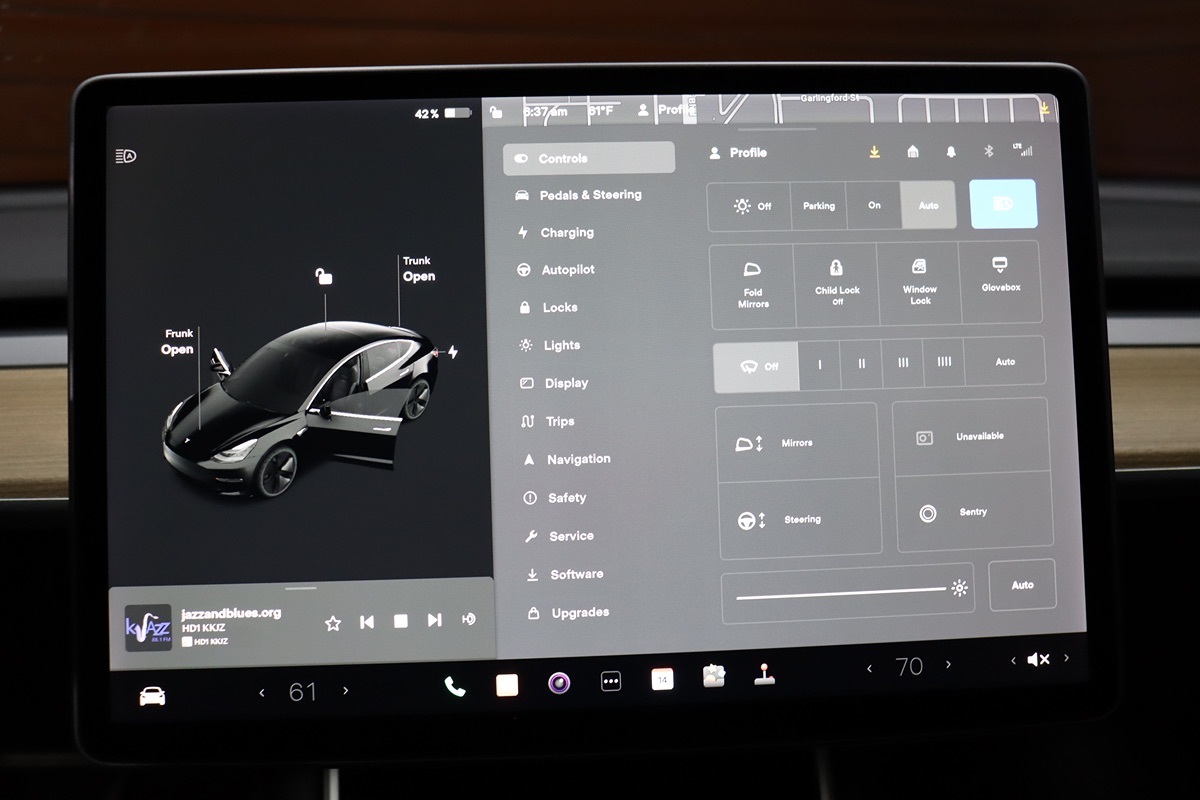Toggle Window Lock
The width and height of the screenshot is (1200, 800).
pos(919,281)
